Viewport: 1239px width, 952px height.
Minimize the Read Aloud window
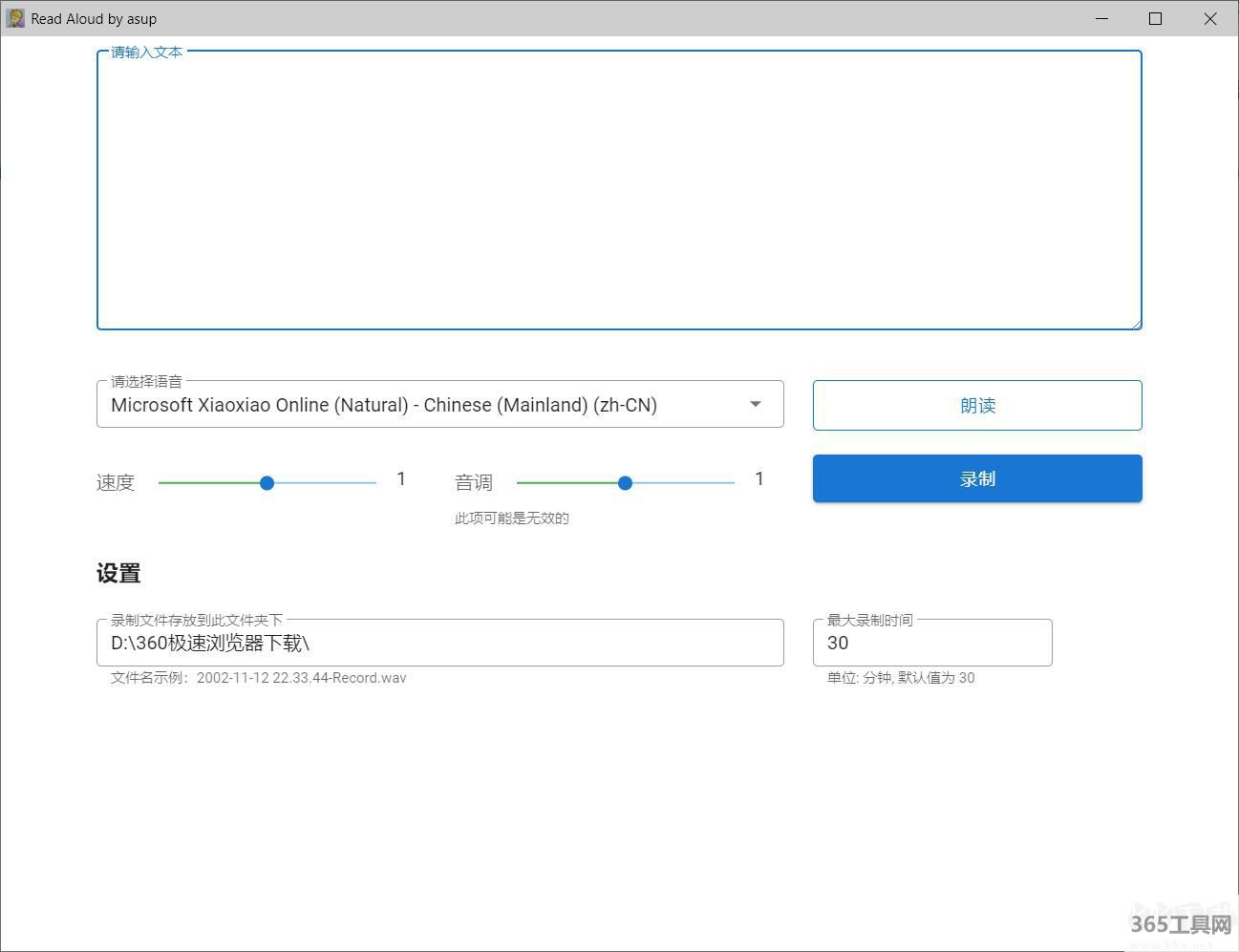pos(1101,18)
